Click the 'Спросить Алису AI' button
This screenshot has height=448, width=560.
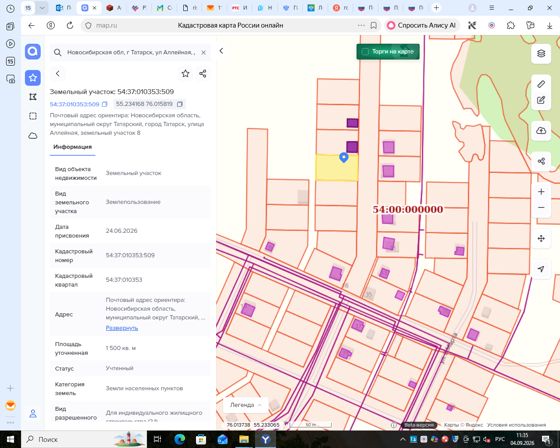tap(422, 25)
